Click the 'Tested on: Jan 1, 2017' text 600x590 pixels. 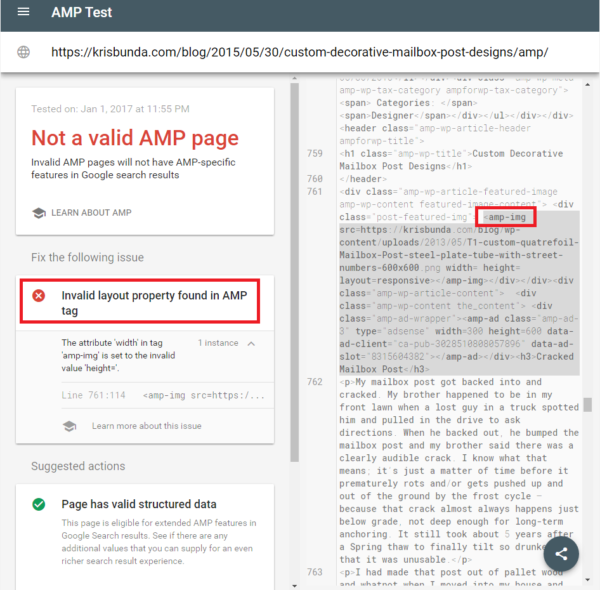point(110,109)
